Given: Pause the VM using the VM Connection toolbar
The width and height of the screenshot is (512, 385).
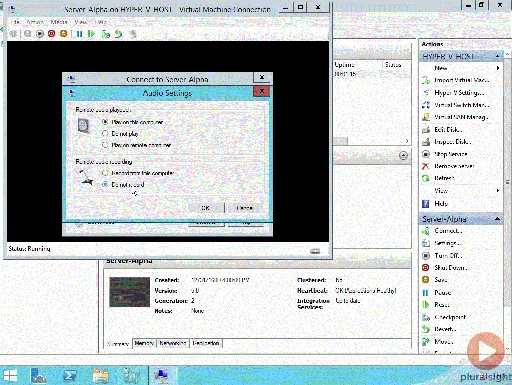Looking at the screenshot, I should point(79,34).
